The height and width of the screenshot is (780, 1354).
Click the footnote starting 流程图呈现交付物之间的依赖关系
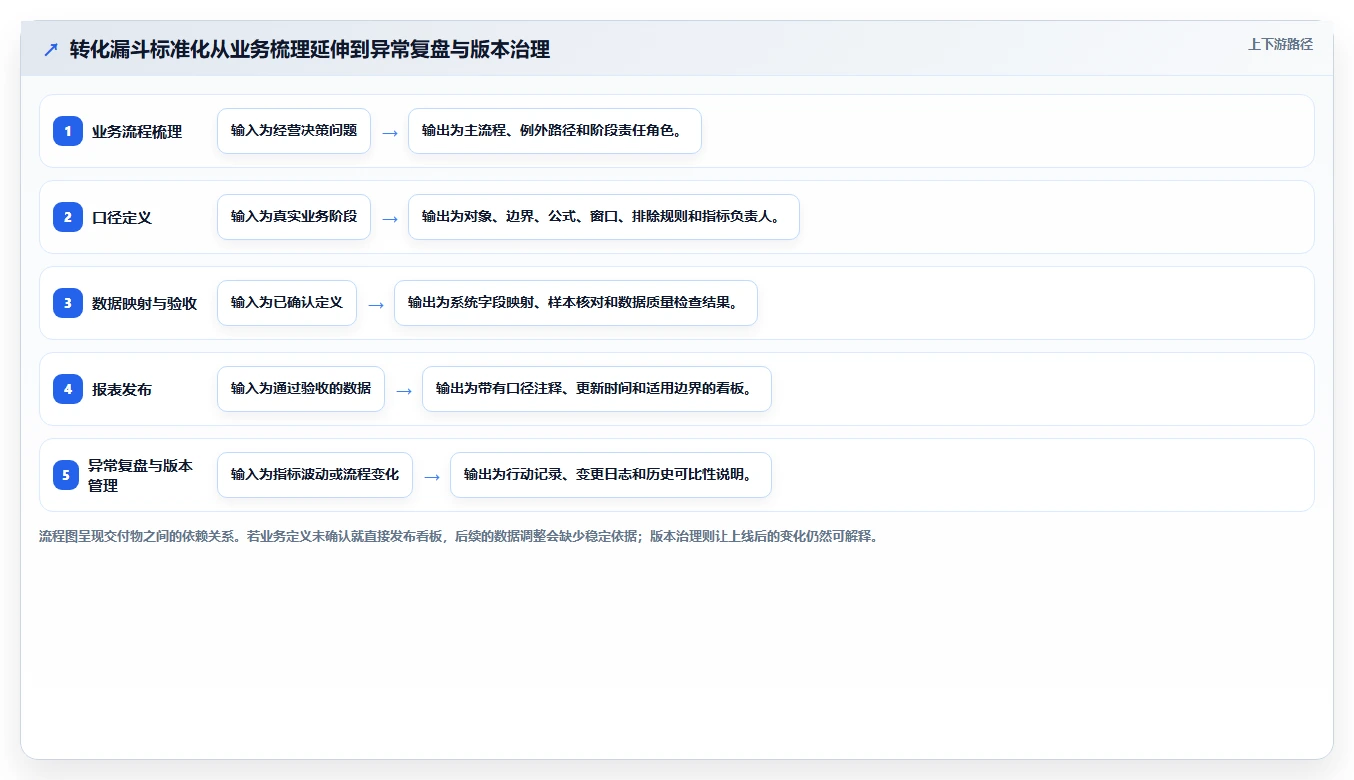coord(459,537)
